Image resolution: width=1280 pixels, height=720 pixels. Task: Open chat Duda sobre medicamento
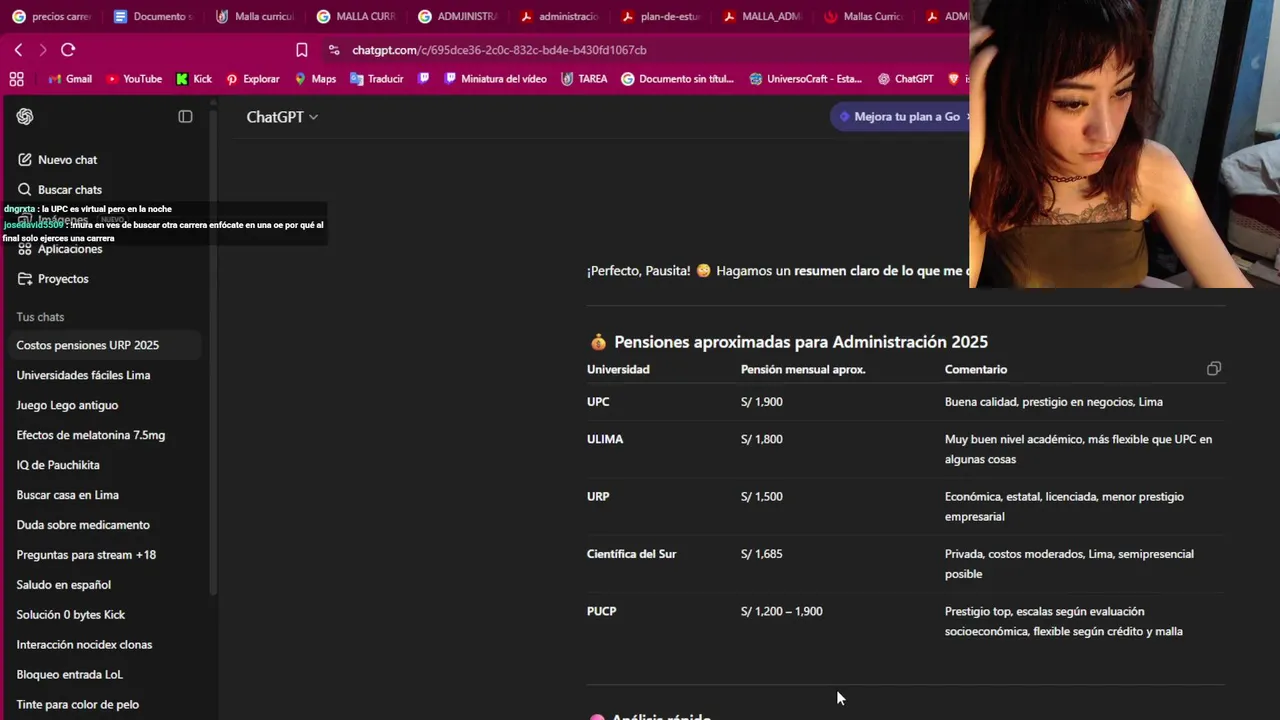(83, 525)
